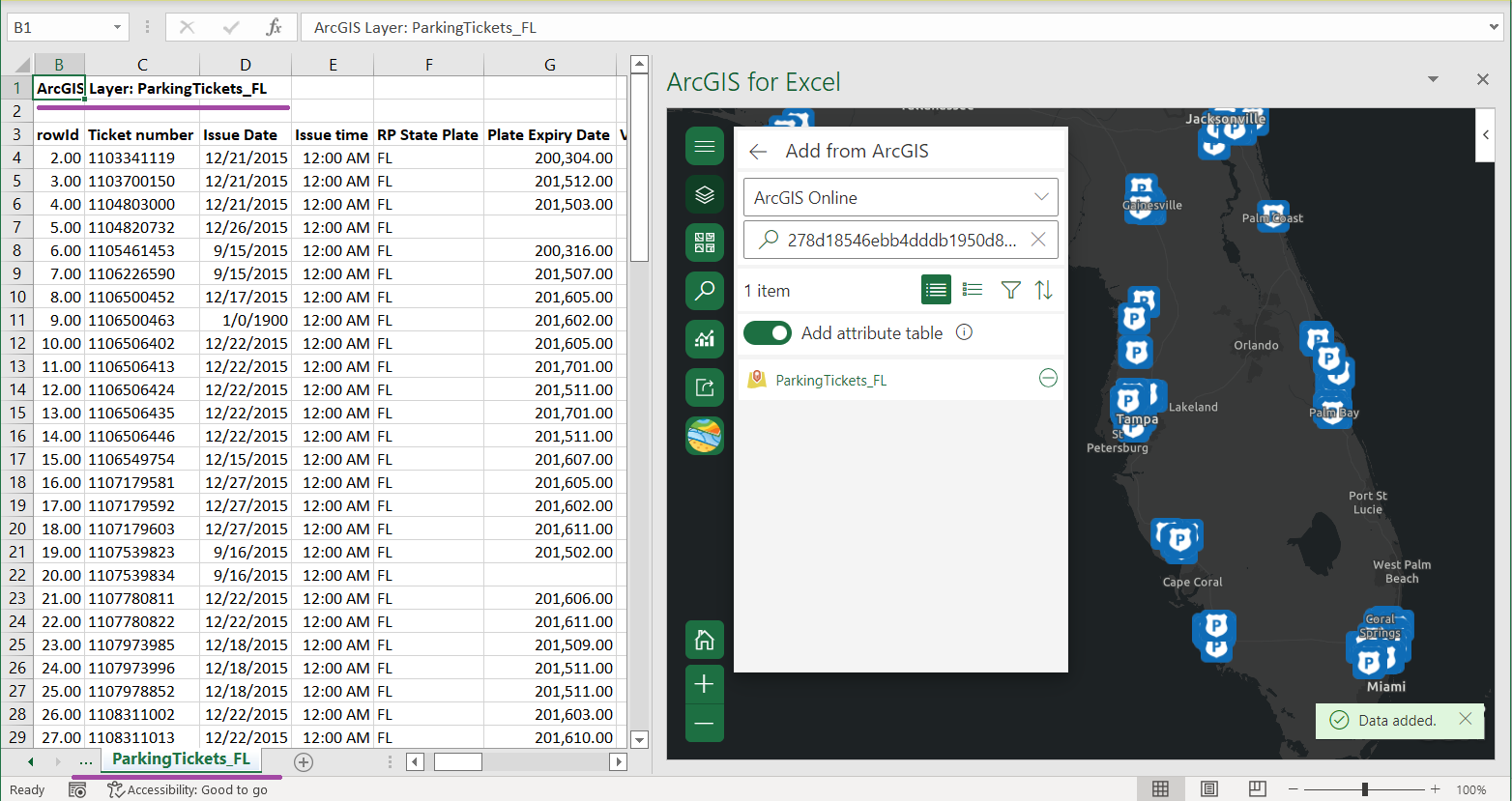Select row 10 header
The image size is (1512, 801).
tap(16, 297)
